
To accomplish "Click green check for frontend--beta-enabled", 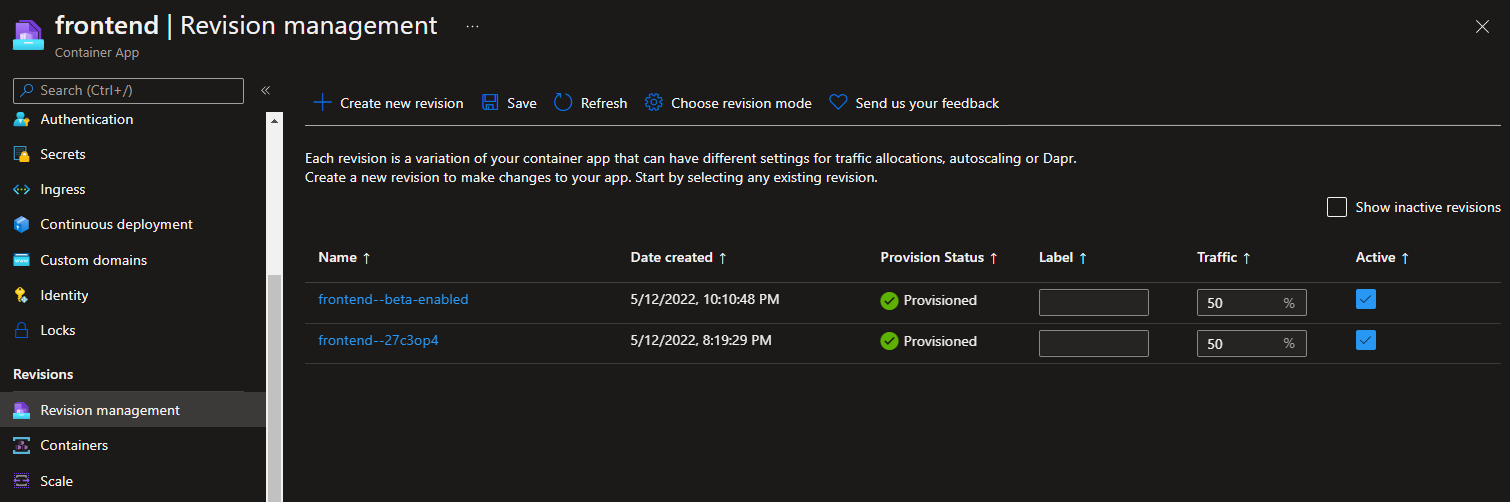I will (x=889, y=300).
